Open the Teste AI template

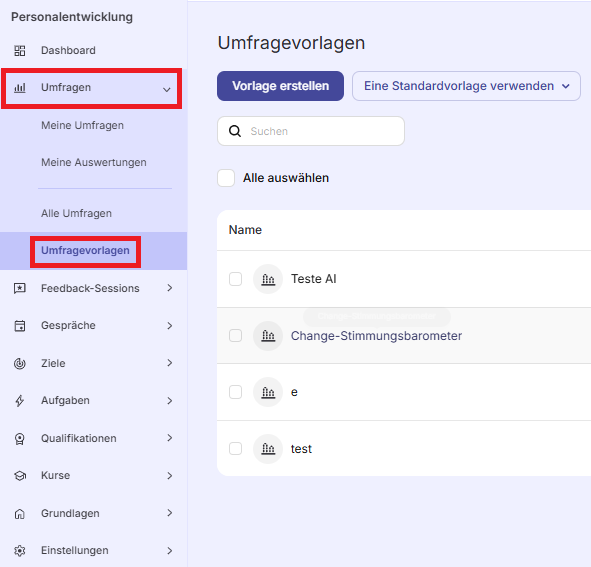[314, 279]
